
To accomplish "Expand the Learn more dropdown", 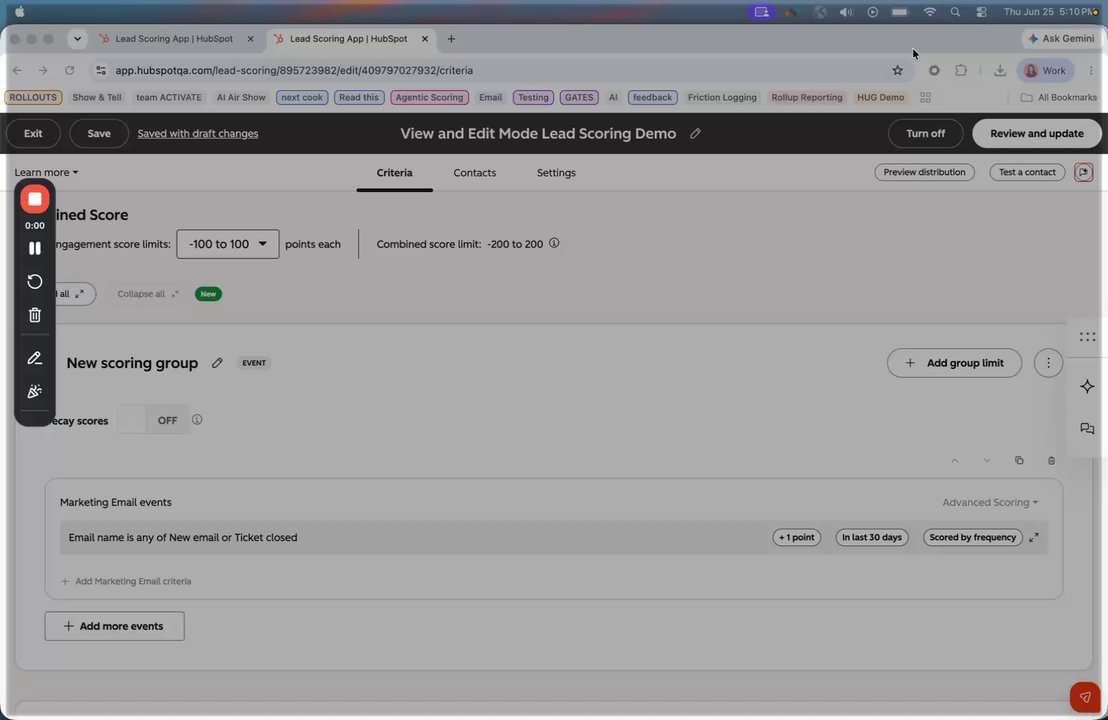I will click(x=46, y=172).
